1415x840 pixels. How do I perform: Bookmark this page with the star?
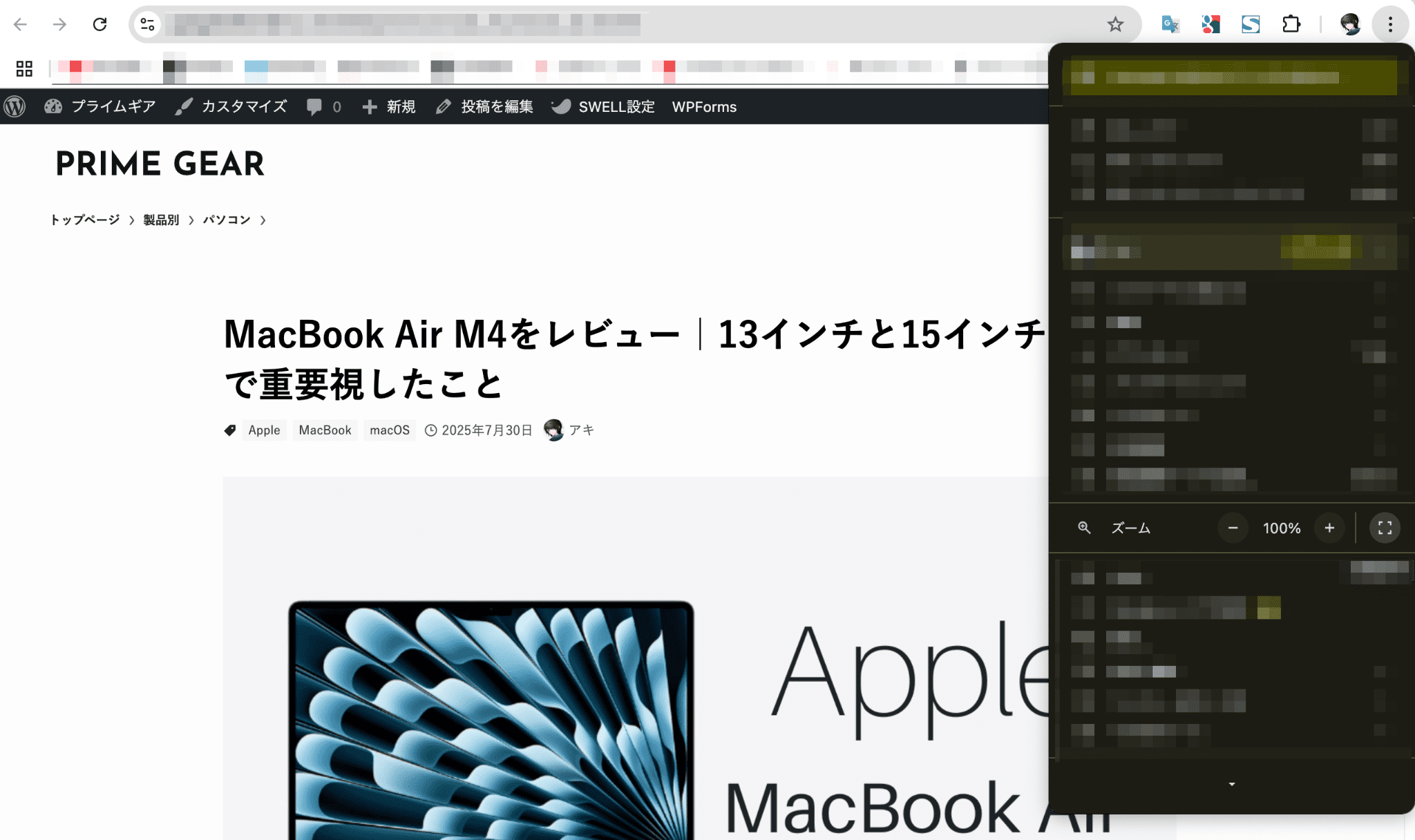[x=1115, y=25]
